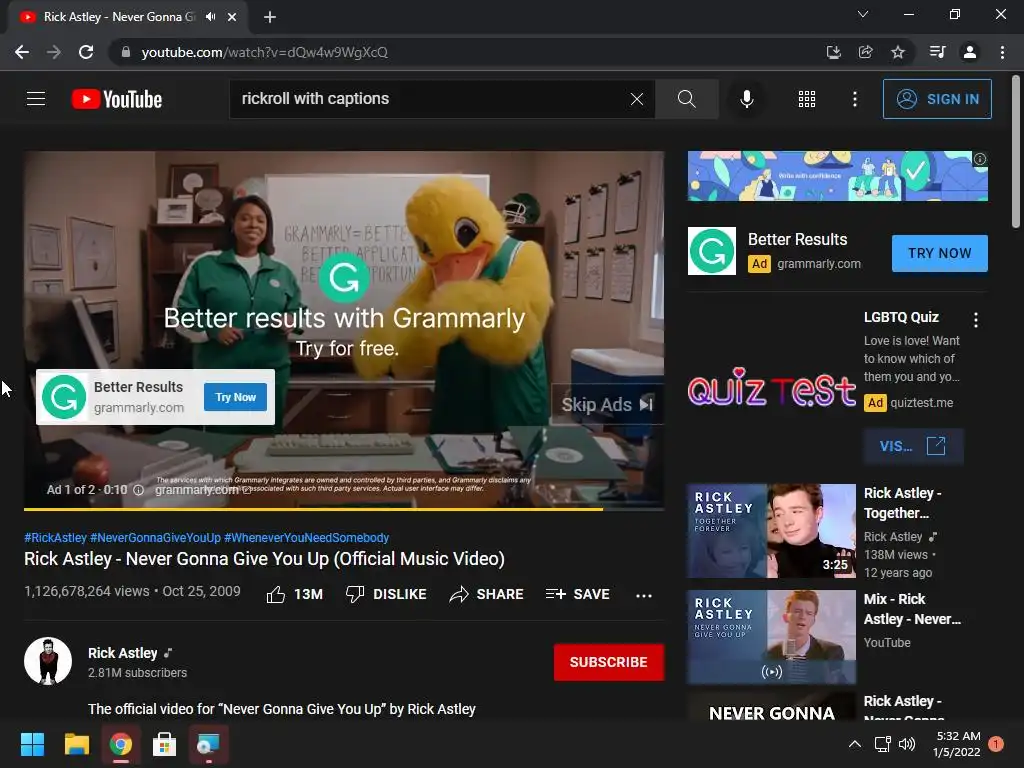Click the red SUBSCRIBE button
The width and height of the screenshot is (1024, 768).
pos(609,662)
